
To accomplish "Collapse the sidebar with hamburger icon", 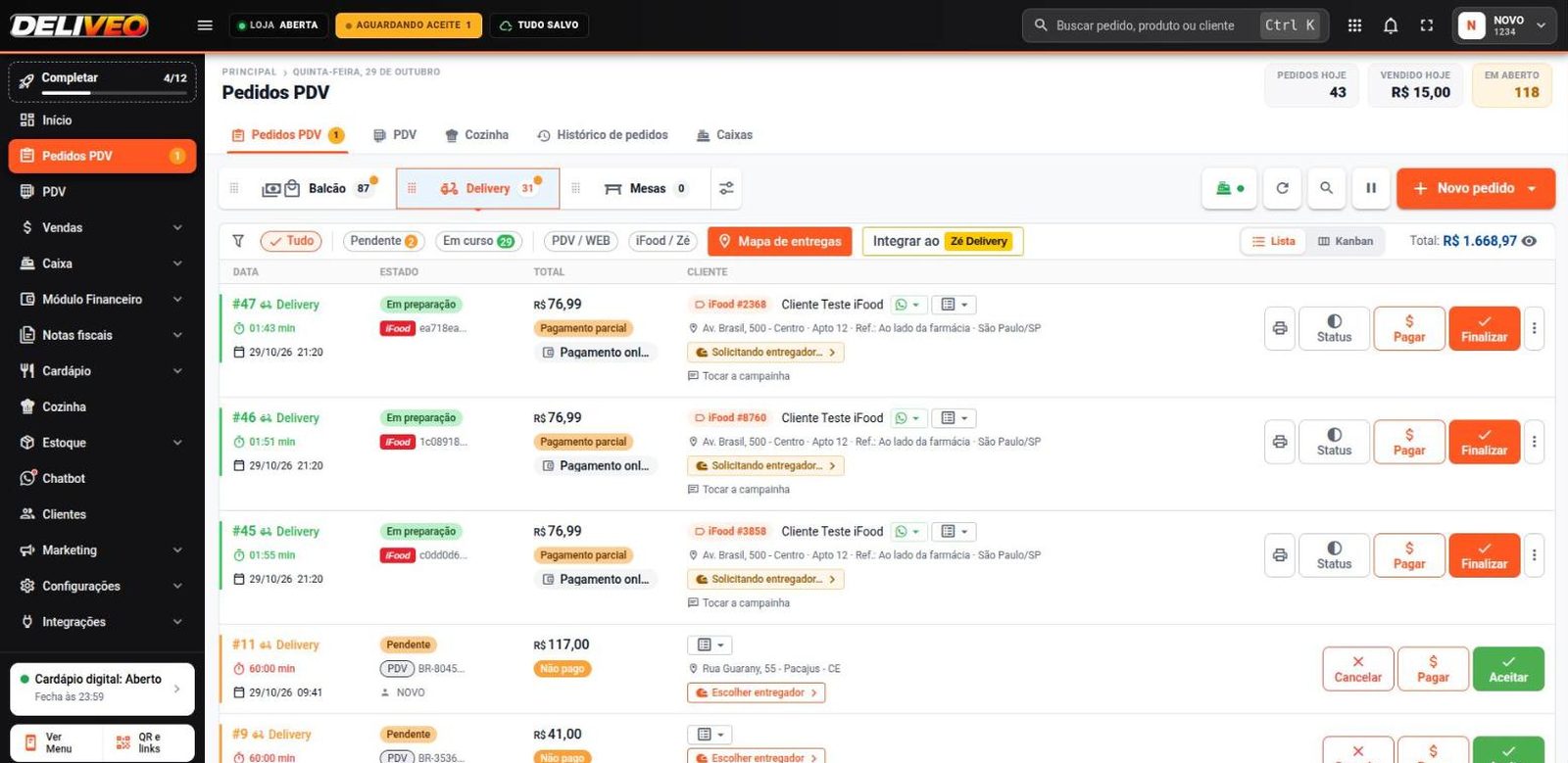I will (205, 25).
